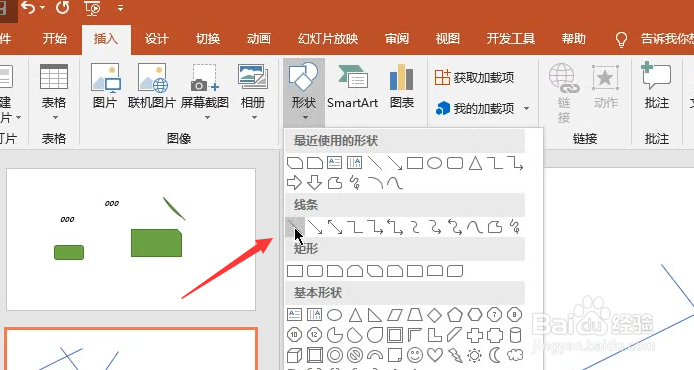Start slideshow from beginning via quick access icon

[92, 8]
